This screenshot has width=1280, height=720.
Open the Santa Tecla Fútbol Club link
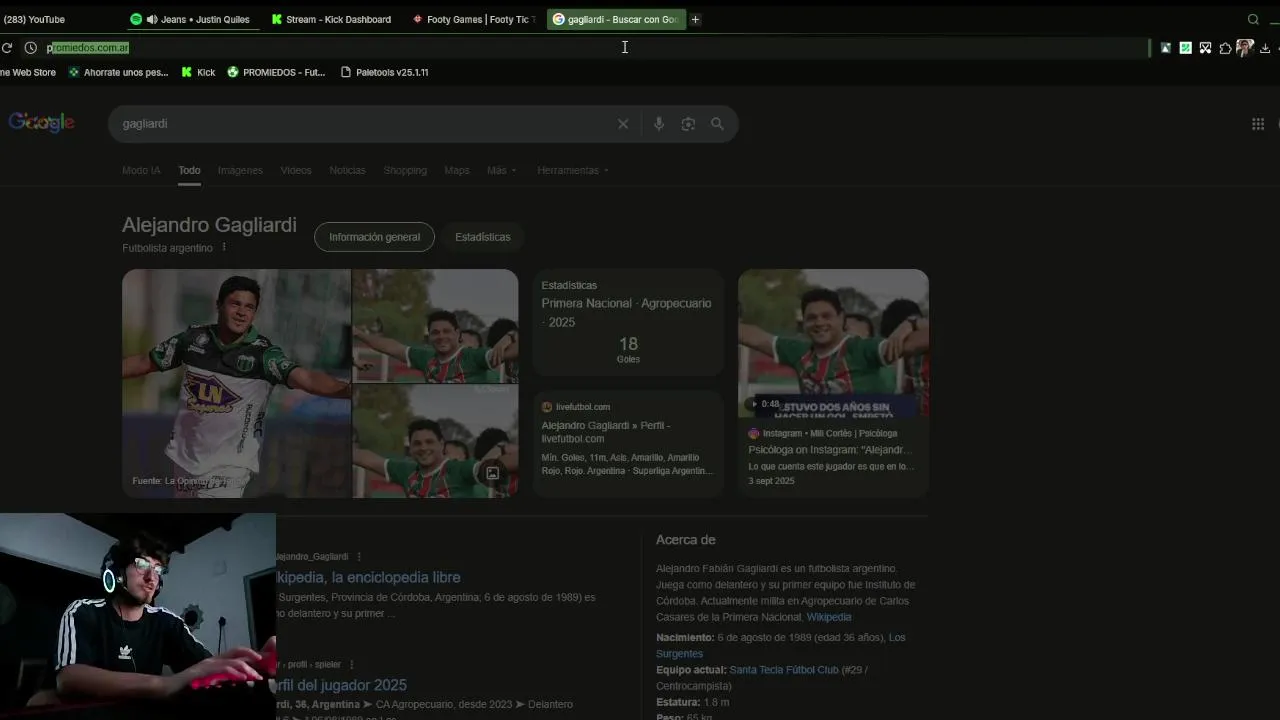784,670
